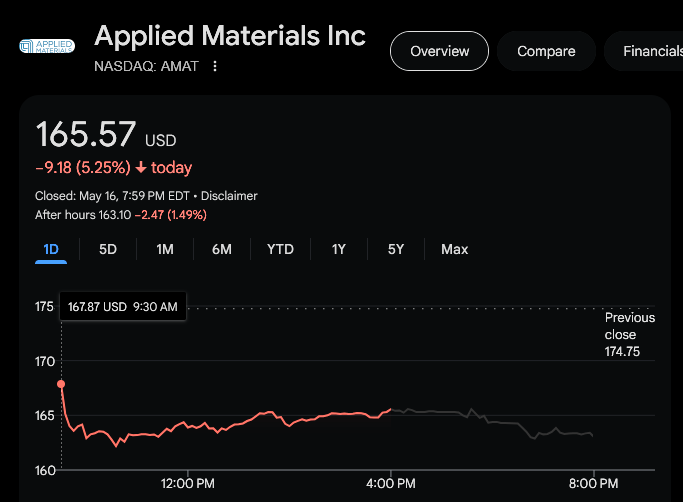
Task: Click the 160 y-axis label
Action: coord(45,471)
